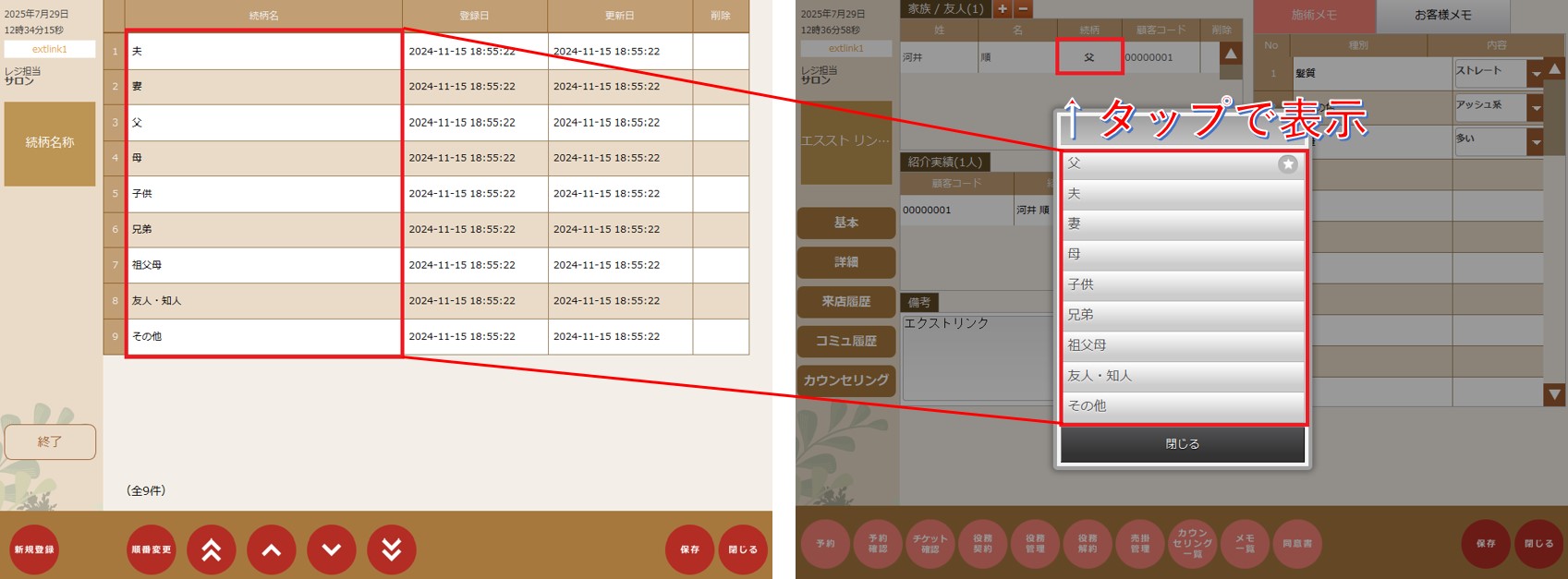The width and height of the screenshot is (1568, 579).
Task: Click the popup's 閉じる bar
Action: 1183,444
